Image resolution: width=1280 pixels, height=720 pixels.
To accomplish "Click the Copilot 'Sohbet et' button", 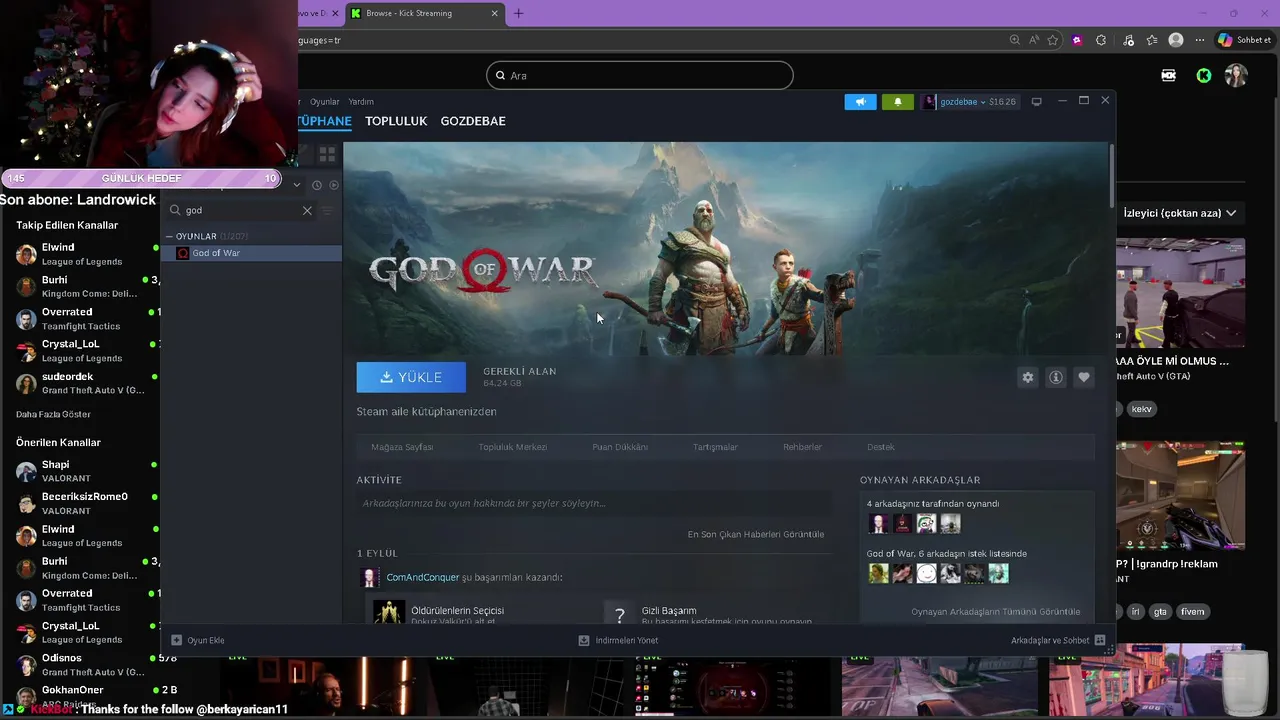I will (1244, 40).
